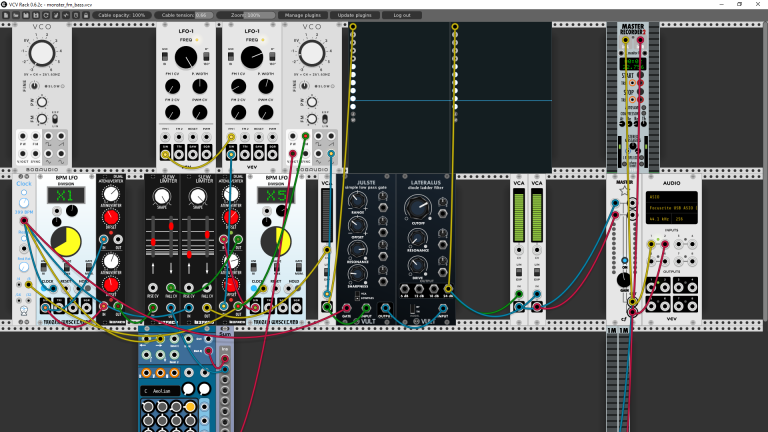This screenshot has height=432, width=768.
Task: Click the second VCO large frequency knob
Action: pos(312,53)
